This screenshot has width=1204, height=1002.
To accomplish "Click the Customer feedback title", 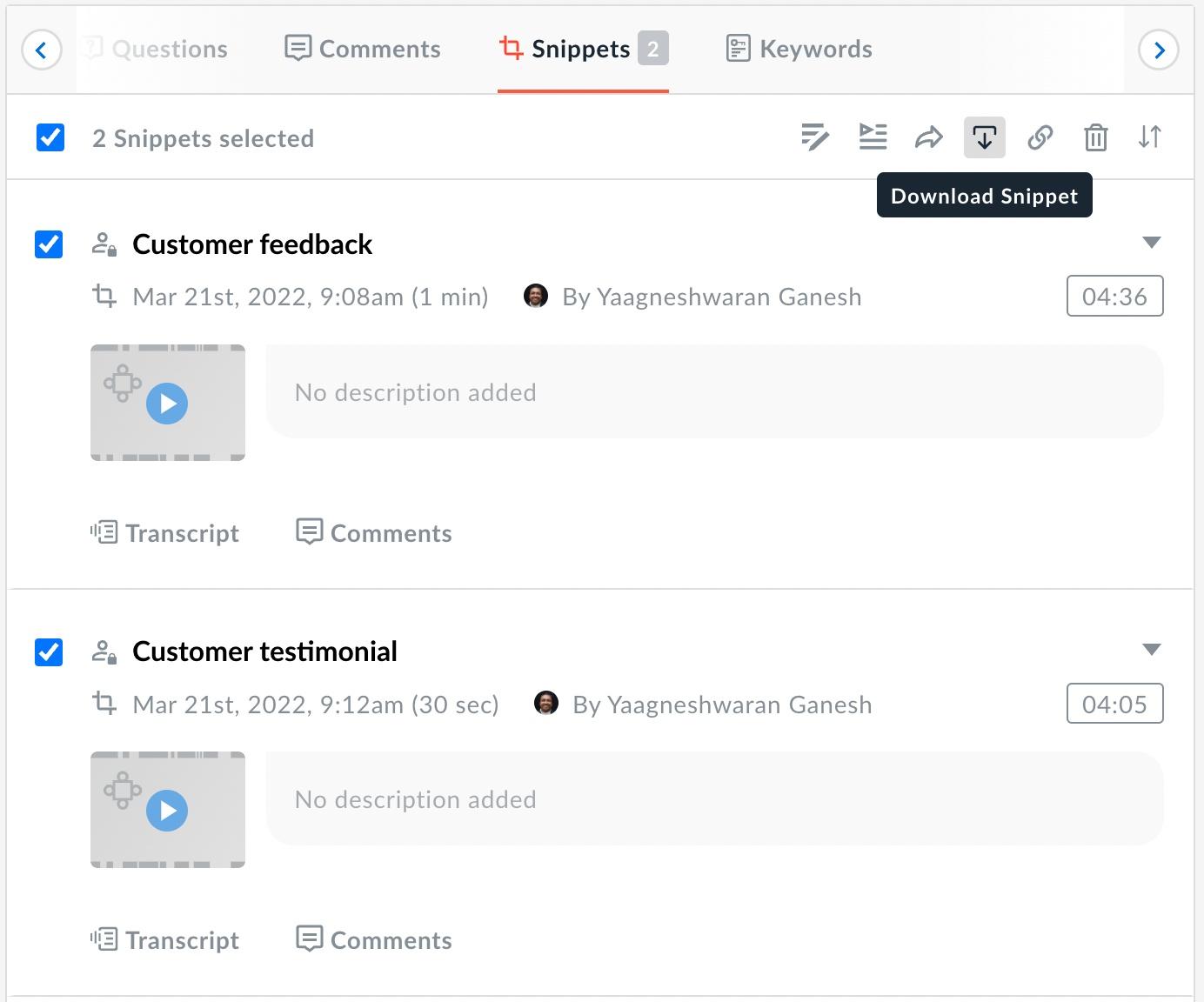I will [252, 244].
